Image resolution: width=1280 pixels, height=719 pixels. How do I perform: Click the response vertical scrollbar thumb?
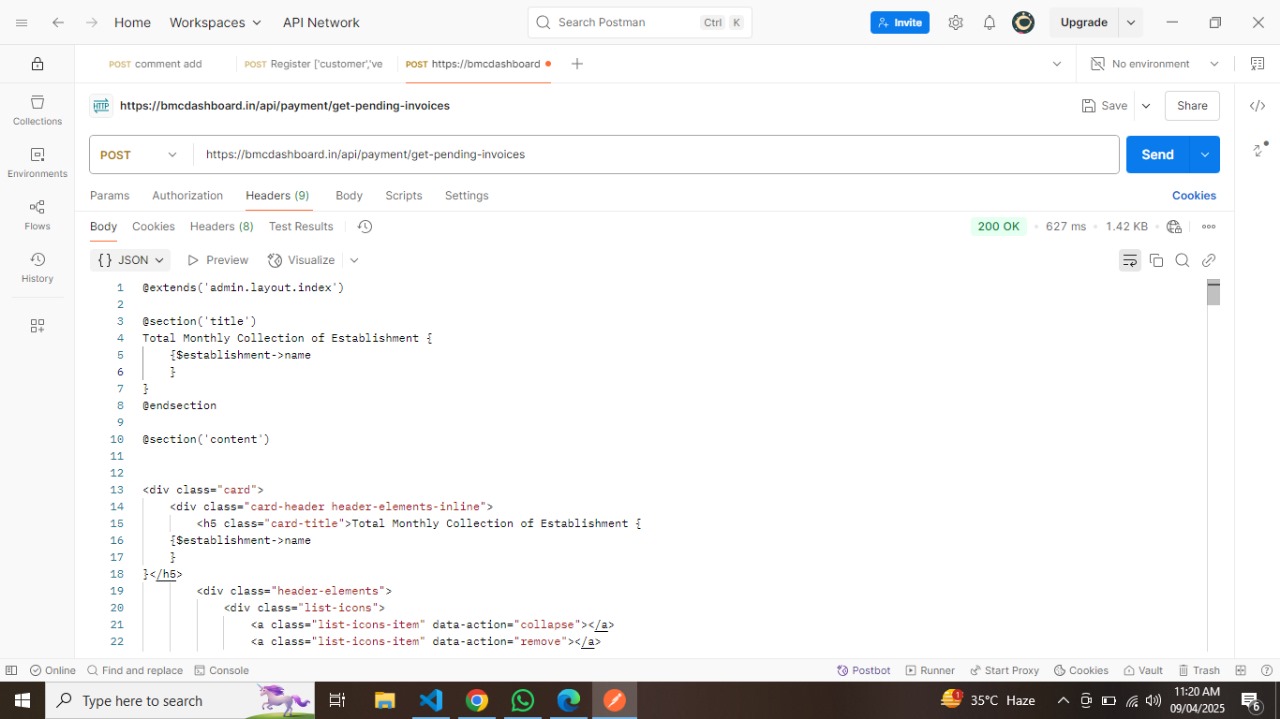click(1213, 293)
